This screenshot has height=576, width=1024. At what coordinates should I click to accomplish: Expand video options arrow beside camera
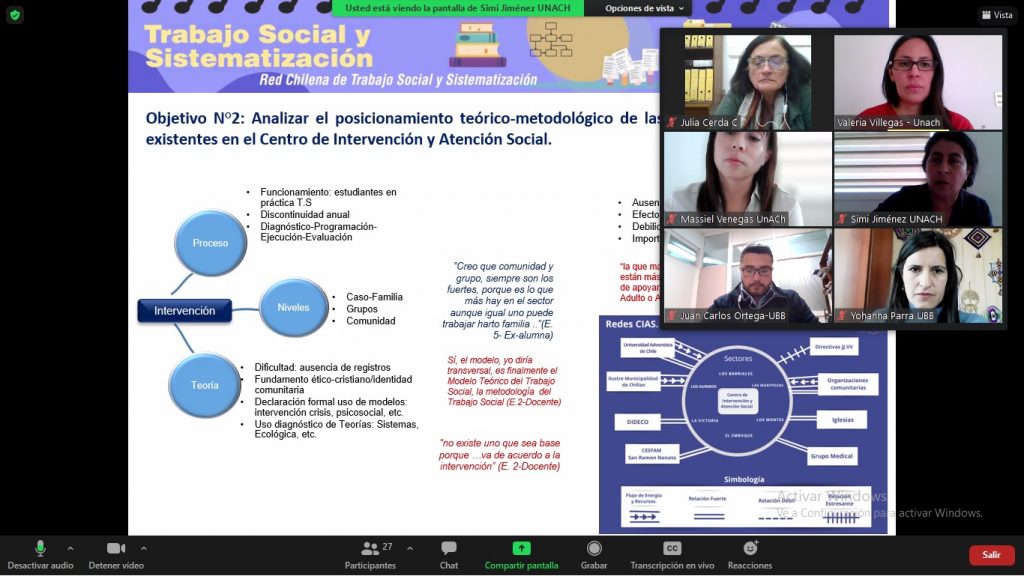(144, 548)
